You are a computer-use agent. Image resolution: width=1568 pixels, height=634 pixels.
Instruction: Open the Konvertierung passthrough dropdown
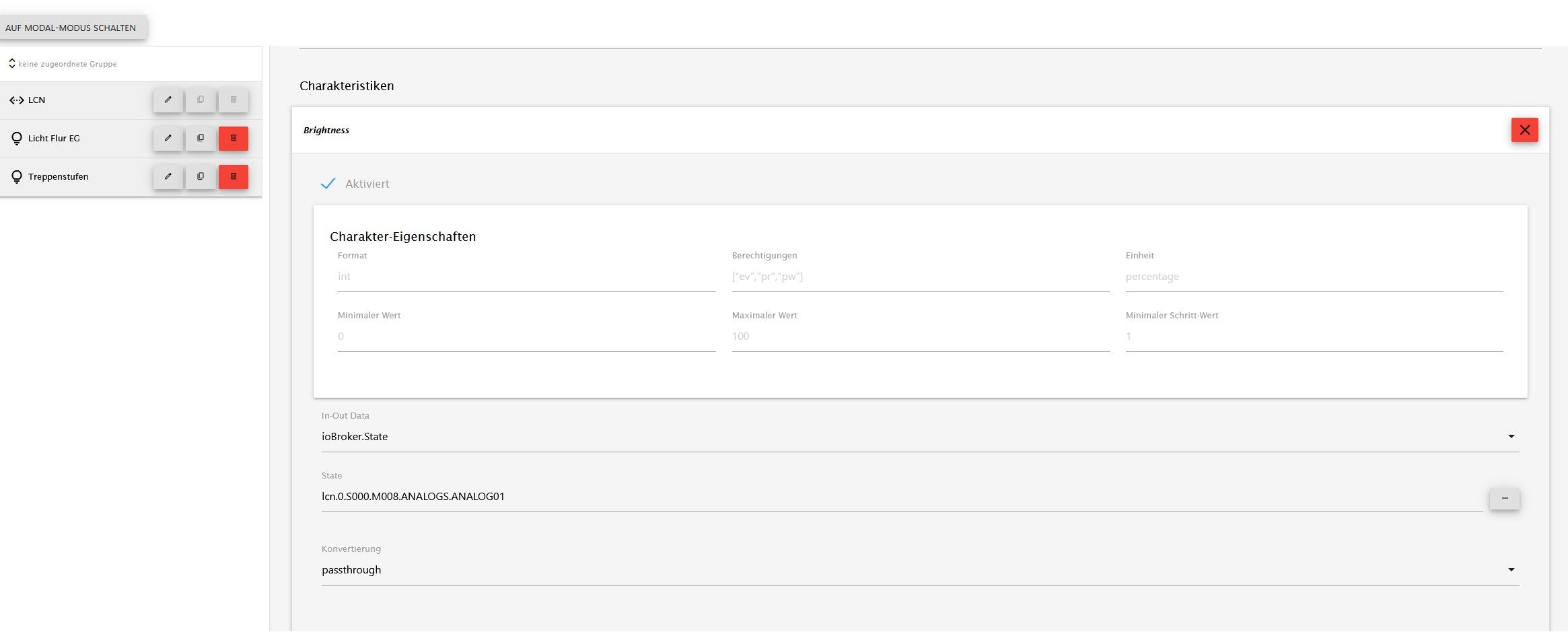click(x=919, y=570)
